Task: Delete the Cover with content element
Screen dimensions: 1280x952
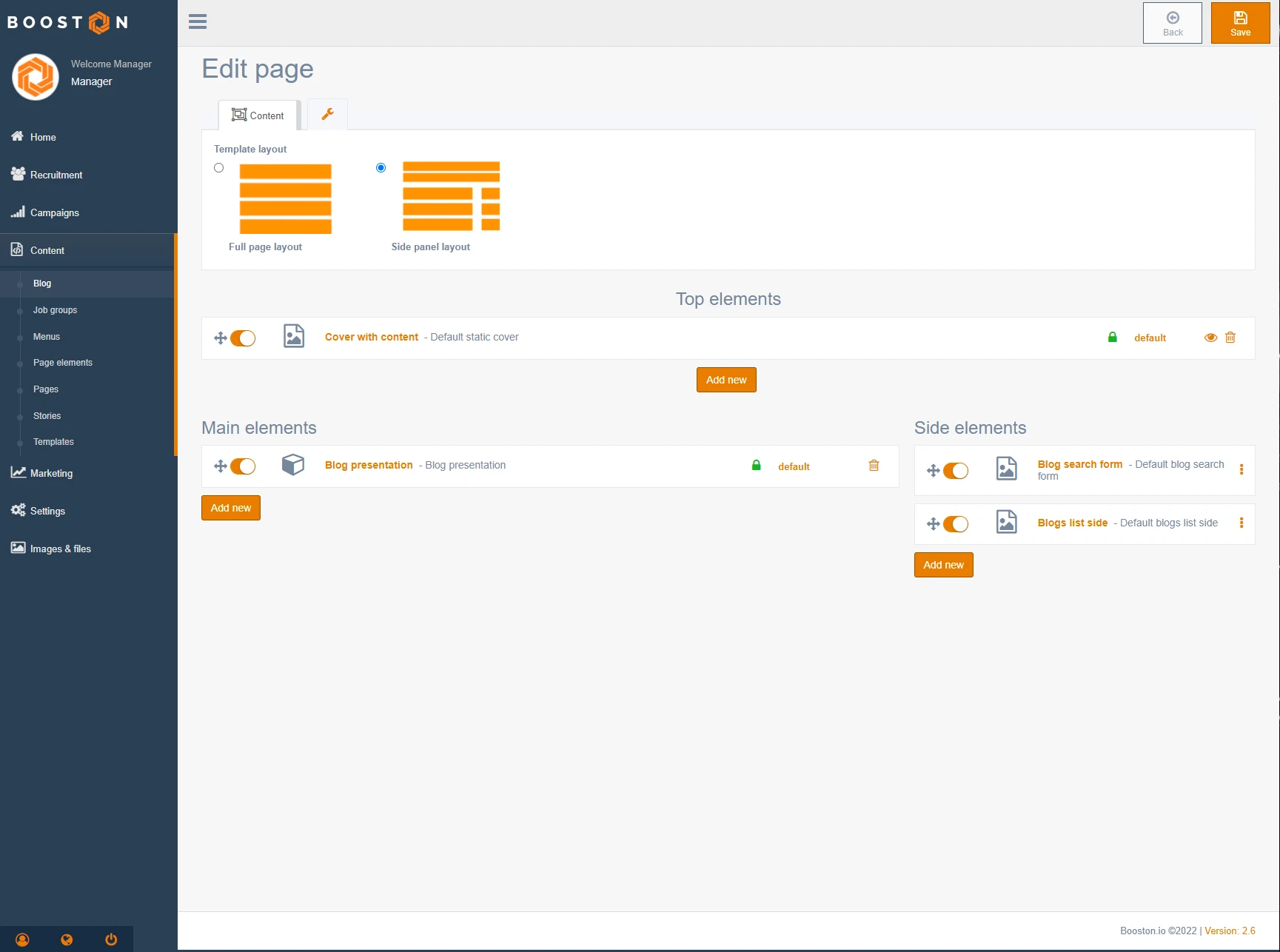Action: pos(1230,338)
